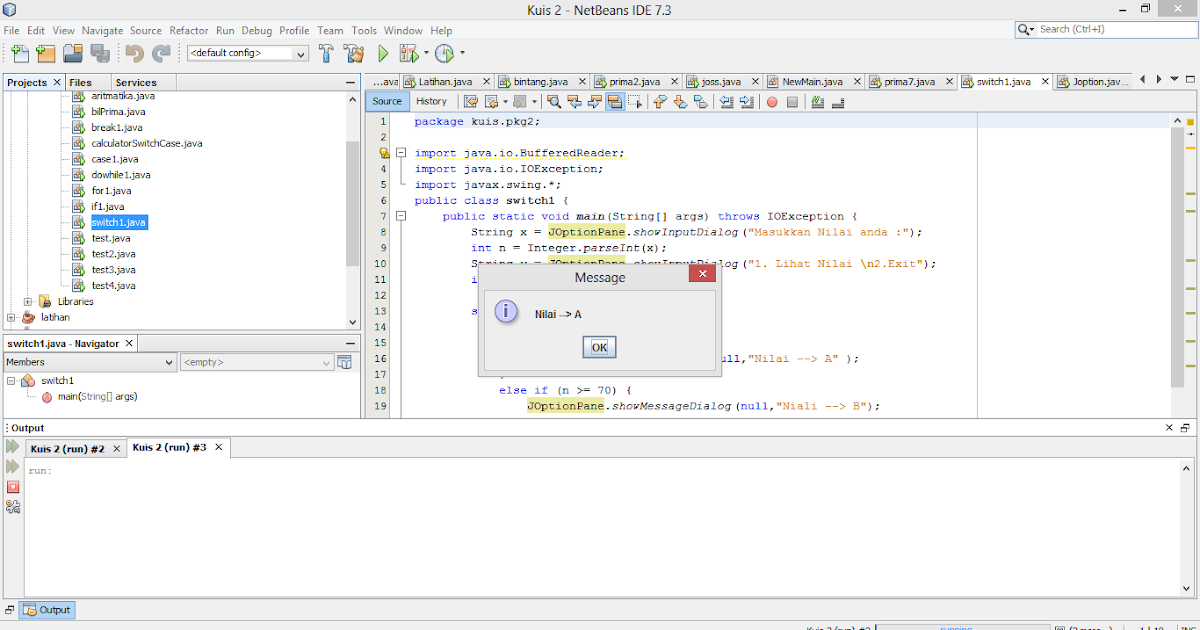Click the Search (Ctrl+I) field
This screenshot has height=630, width=1200.
[x=1104, y=29]
